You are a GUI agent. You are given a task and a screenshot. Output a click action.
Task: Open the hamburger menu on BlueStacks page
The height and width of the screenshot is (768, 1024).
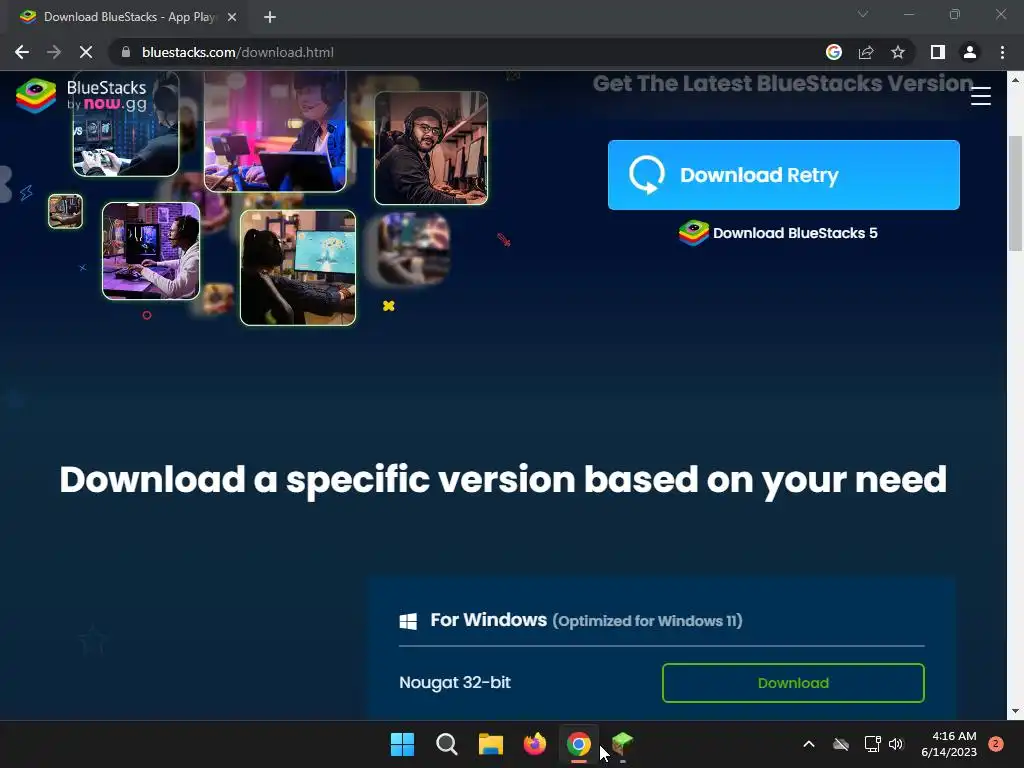coord(980,96)
